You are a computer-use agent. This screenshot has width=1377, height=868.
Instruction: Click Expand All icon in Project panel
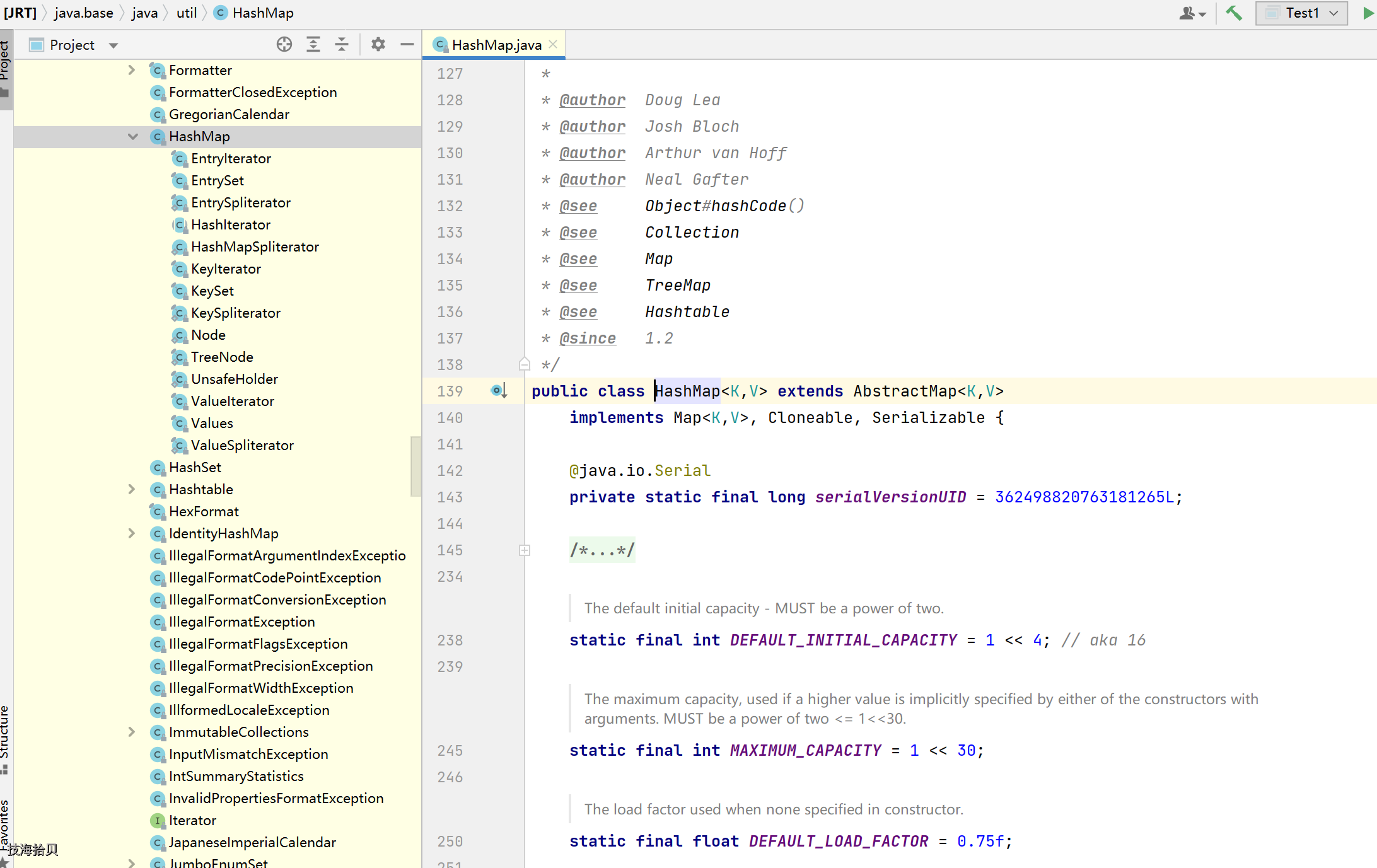tap(313, 44)
